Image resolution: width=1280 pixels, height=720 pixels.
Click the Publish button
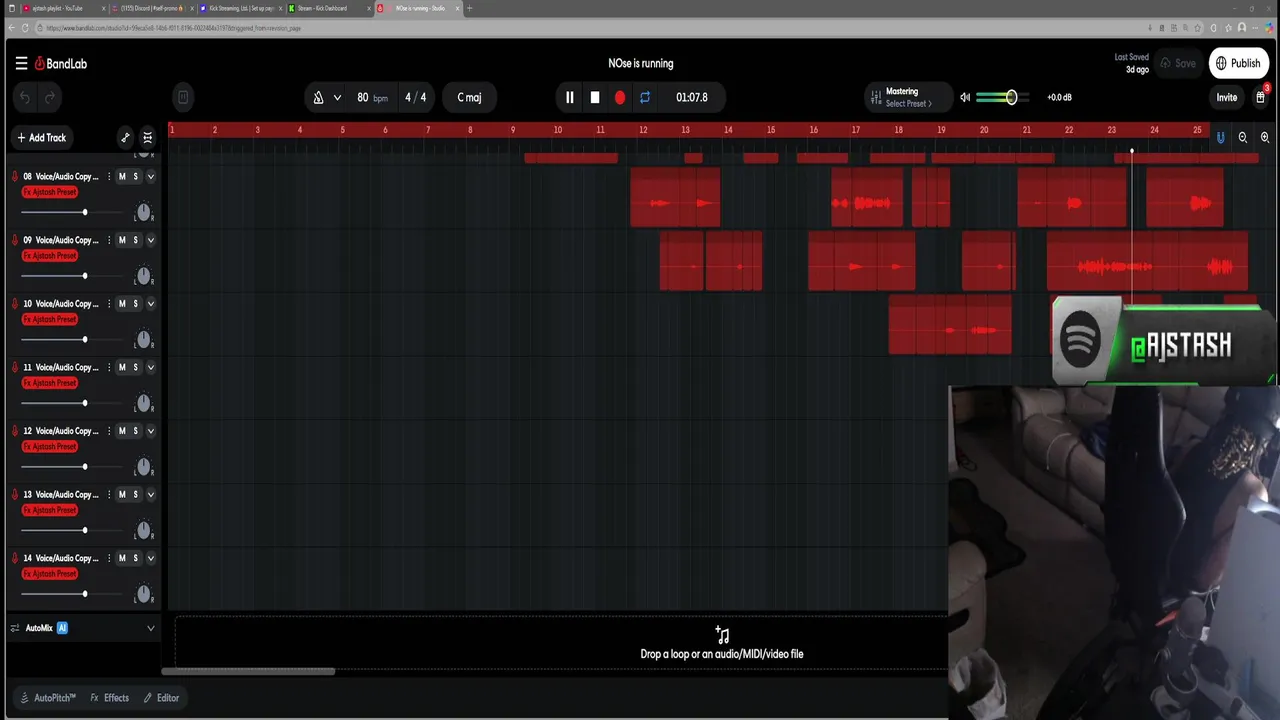[x=1238, y=63]
